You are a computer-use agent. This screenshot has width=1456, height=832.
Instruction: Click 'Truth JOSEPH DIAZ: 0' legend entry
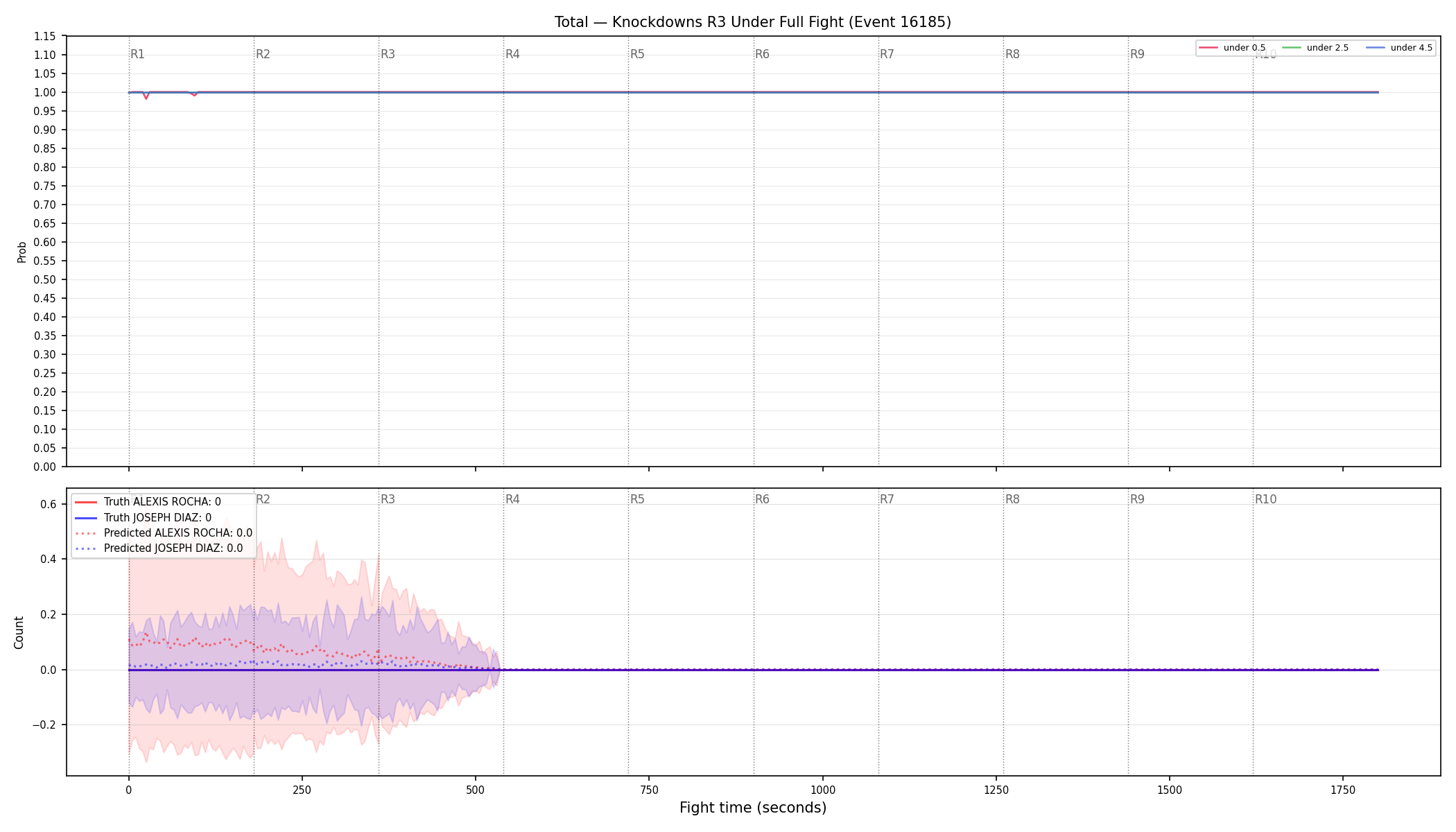click(x=143, y=518)
